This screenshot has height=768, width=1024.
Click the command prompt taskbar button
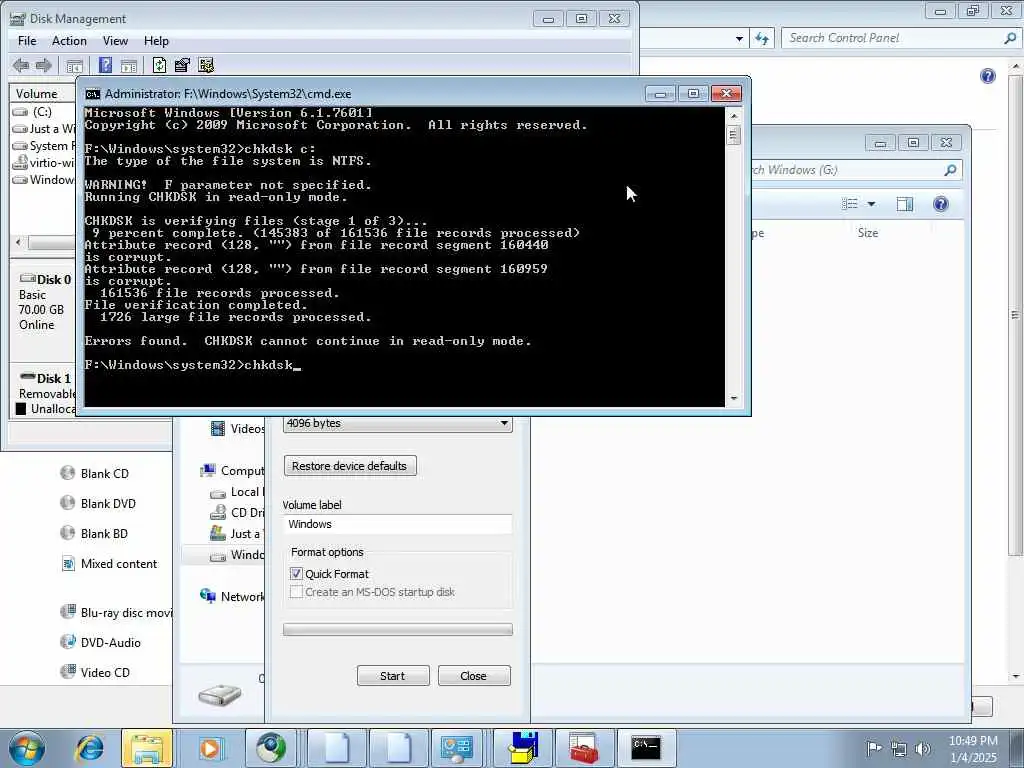tap(646, 748)
